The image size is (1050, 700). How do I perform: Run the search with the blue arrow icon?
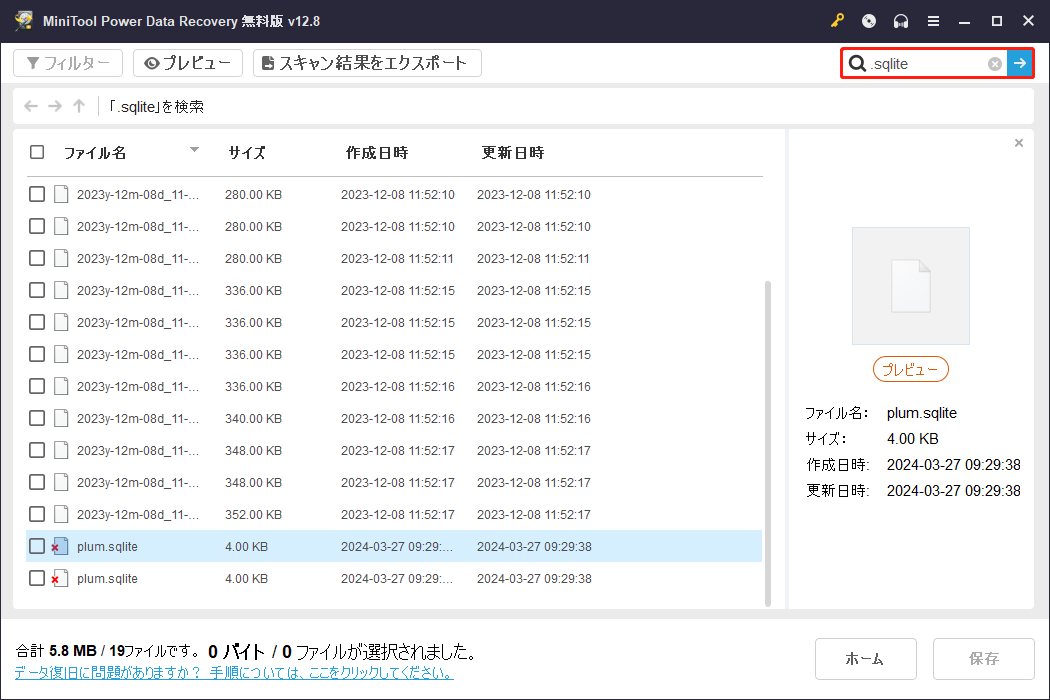click(1020, 63)
